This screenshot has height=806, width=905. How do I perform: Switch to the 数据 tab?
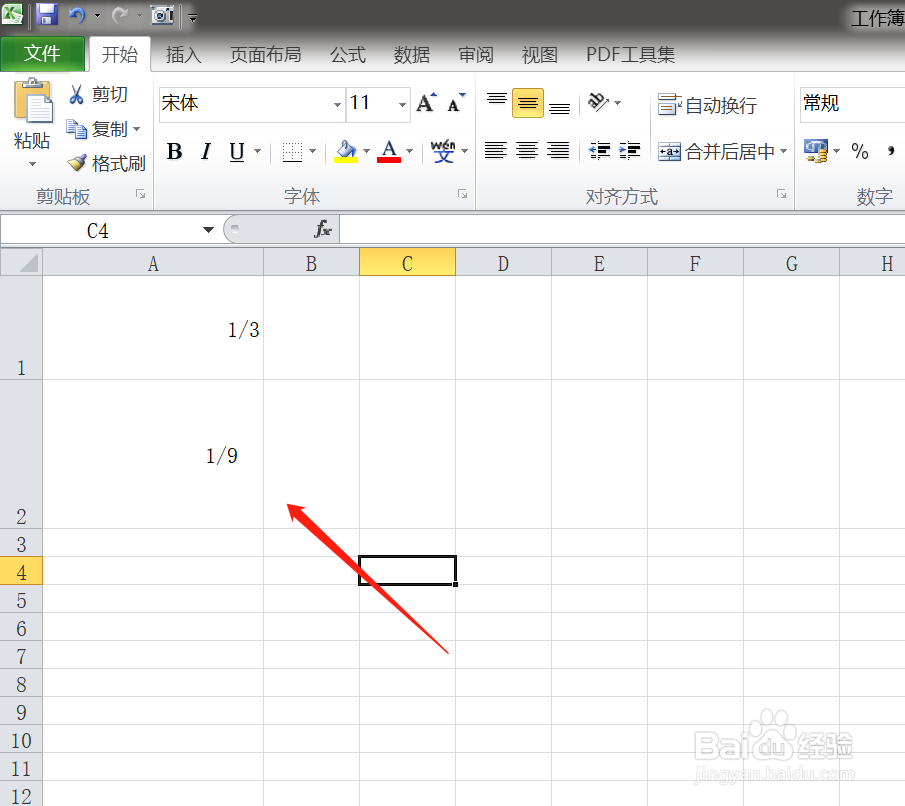[412, 55]
